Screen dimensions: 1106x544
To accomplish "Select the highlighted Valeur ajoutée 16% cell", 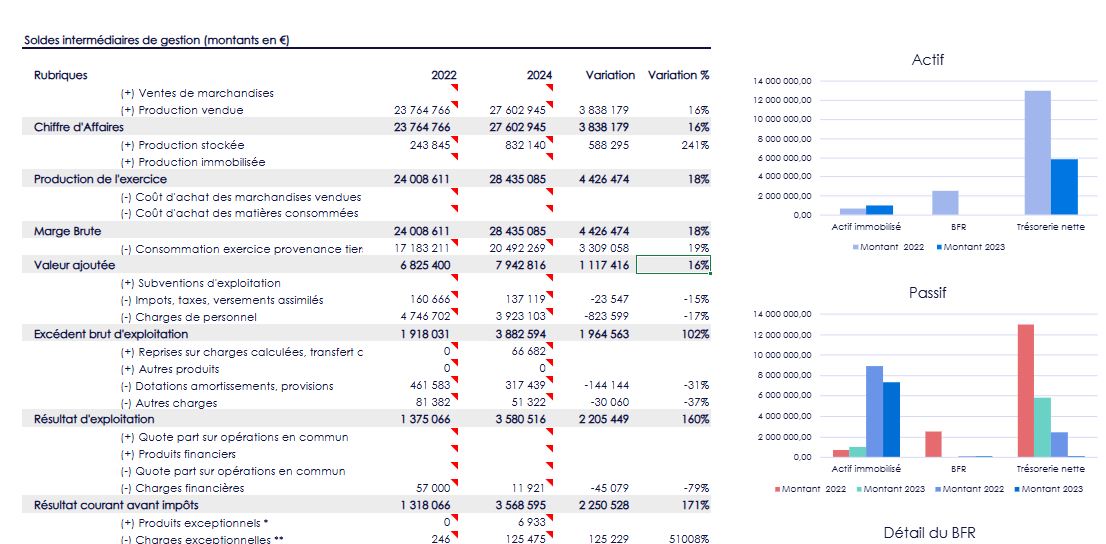I will [673, 265].
